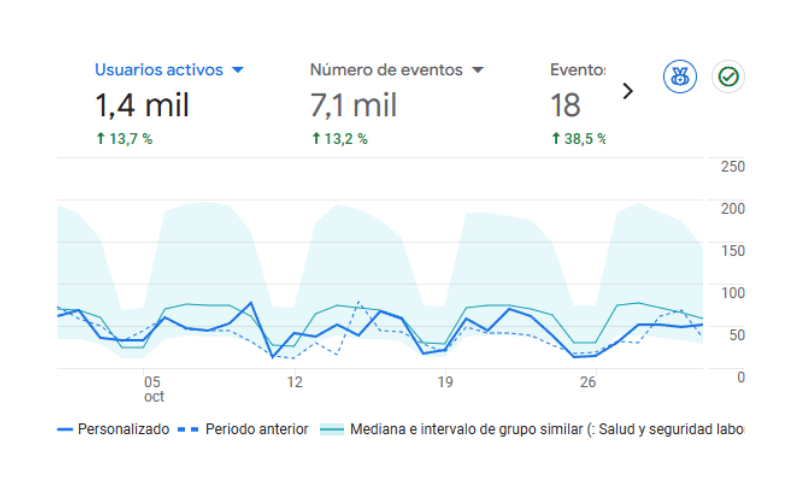The image size is (800, 500).
Task: Expand the Número de eventos dropdown arrow
Action: (477, 71)
